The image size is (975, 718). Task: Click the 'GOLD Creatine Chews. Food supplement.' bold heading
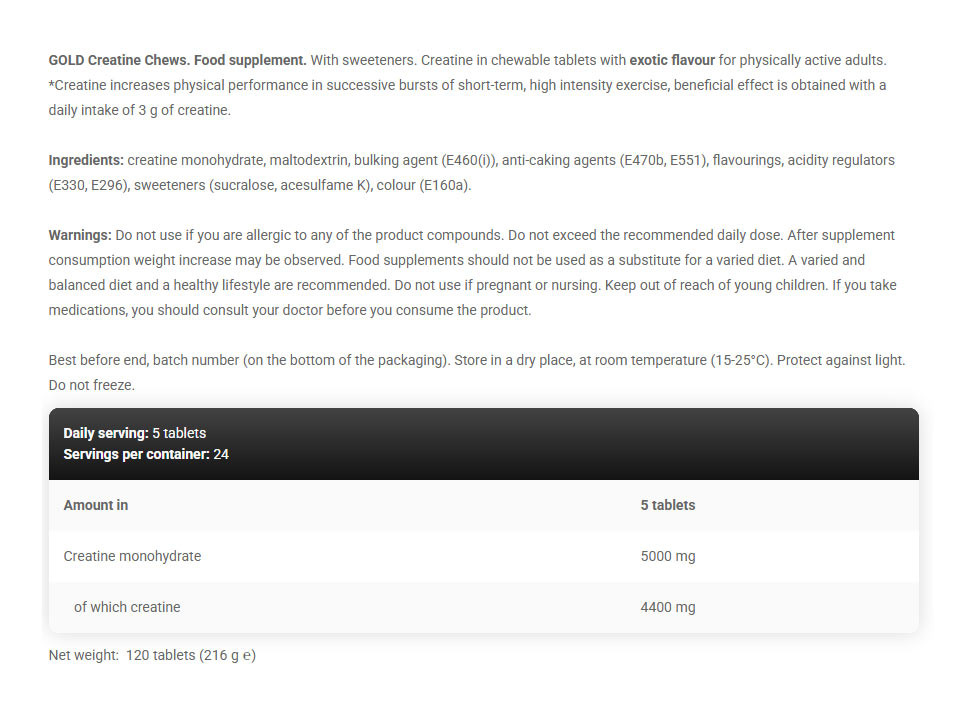177,60
